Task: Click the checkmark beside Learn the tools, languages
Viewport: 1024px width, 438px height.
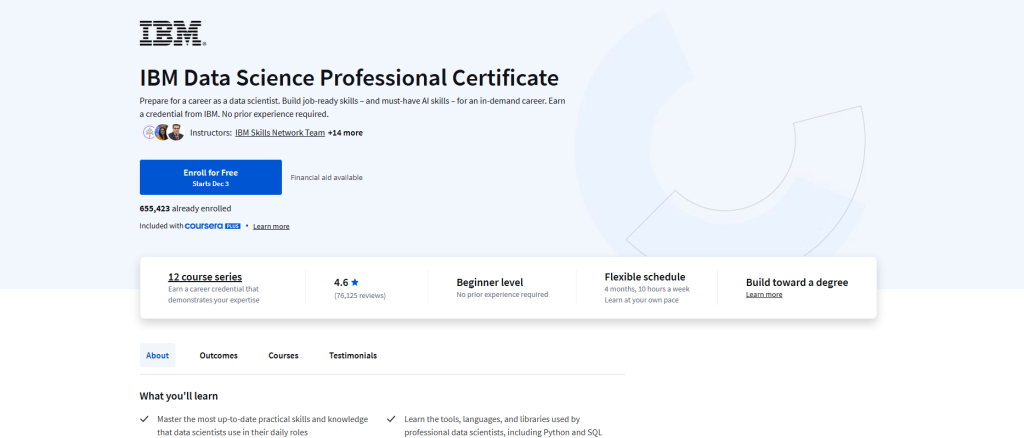Action: (391, 419)
